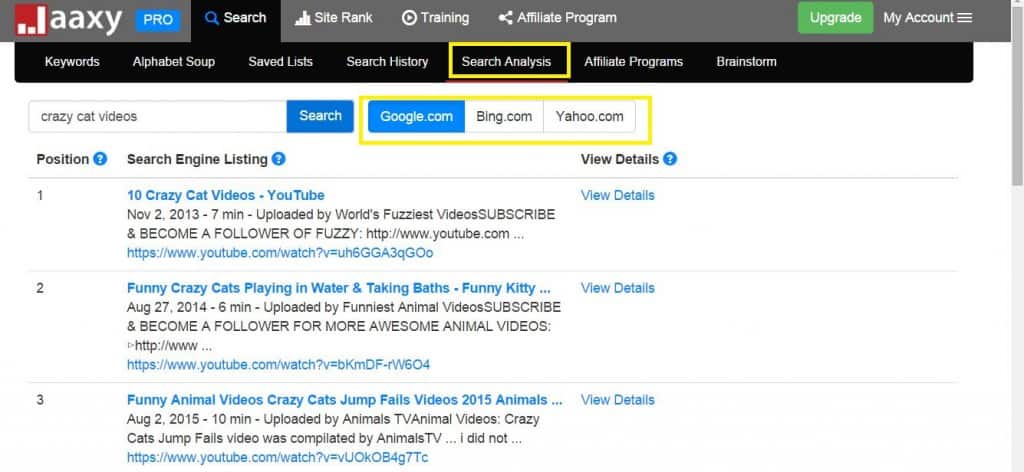1024x472 pixels.
Task: Open the Site Rank top menu
Action: coord(334,18)
